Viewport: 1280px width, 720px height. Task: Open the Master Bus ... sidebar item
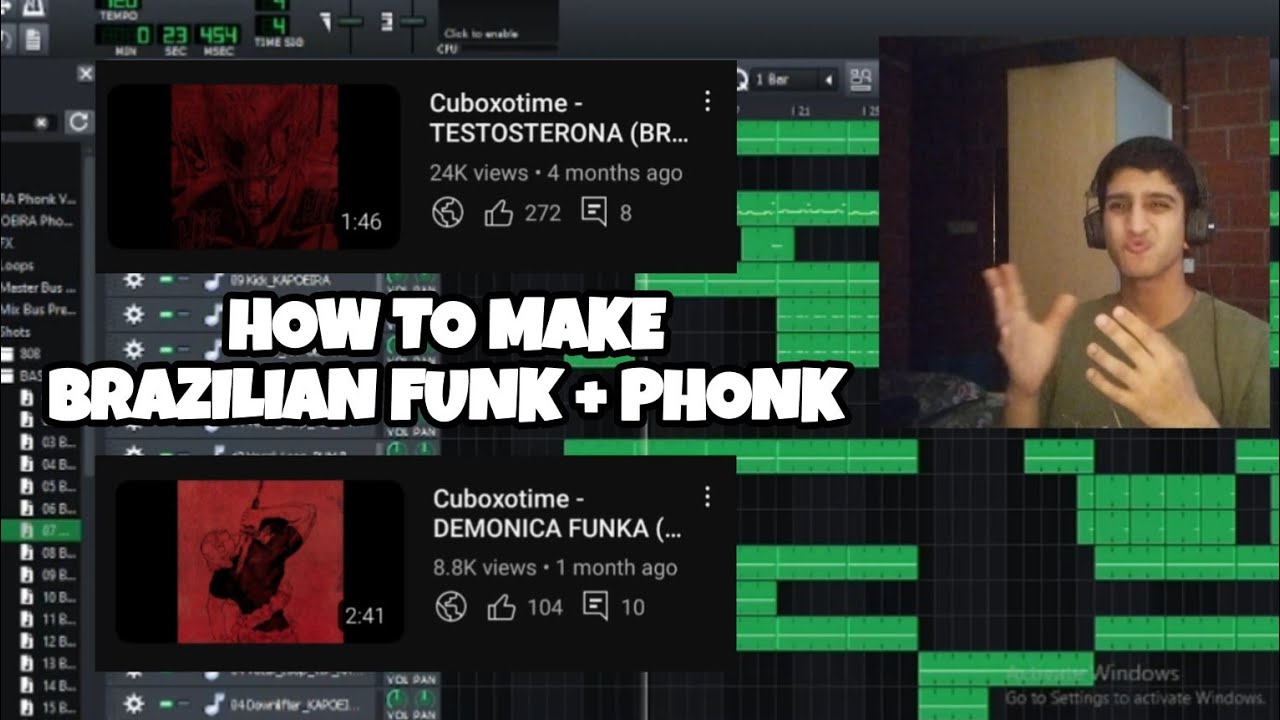click(x=38, y=288)
